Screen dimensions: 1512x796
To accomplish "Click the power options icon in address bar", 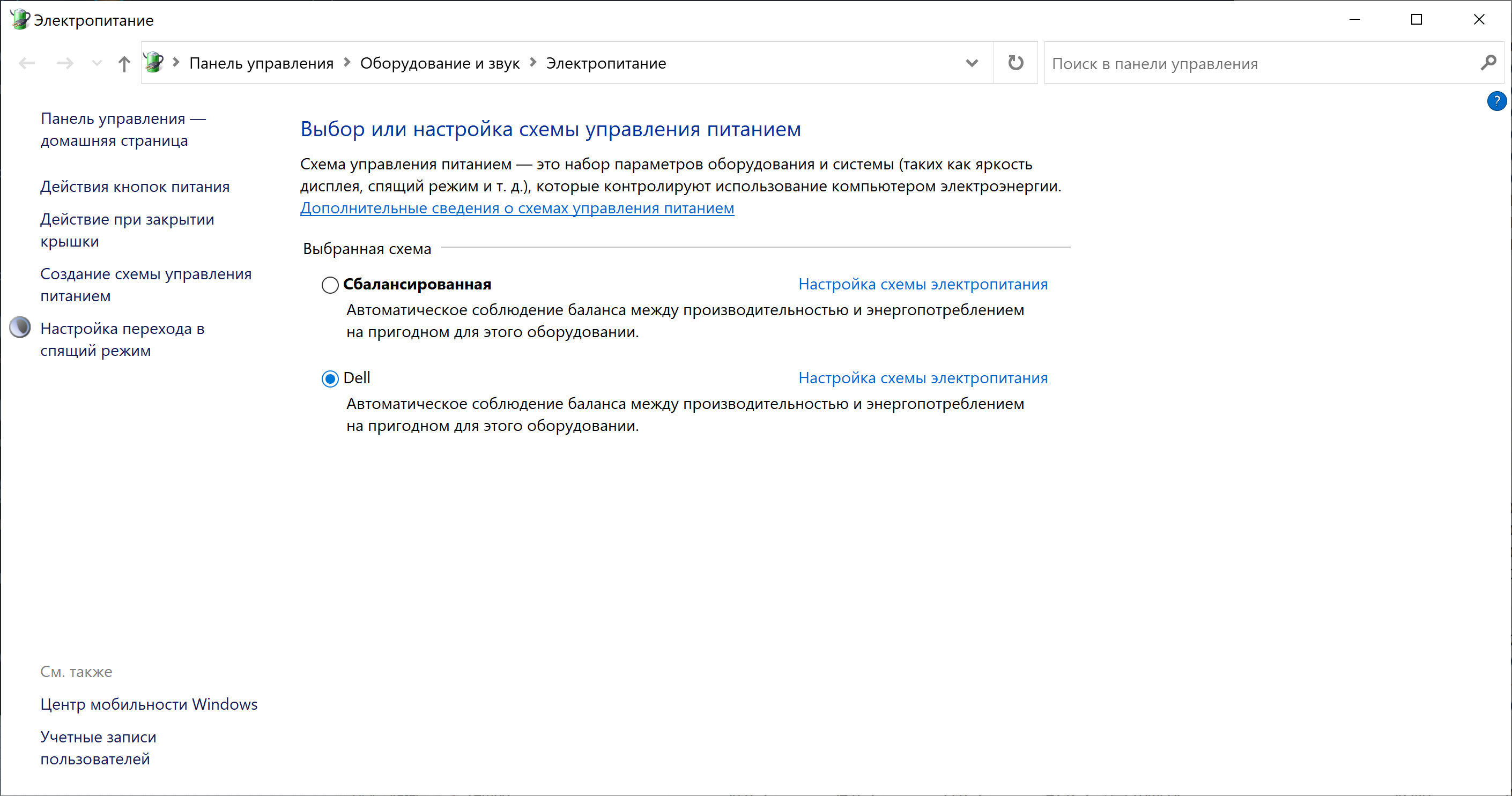I will tap(154, 62).
